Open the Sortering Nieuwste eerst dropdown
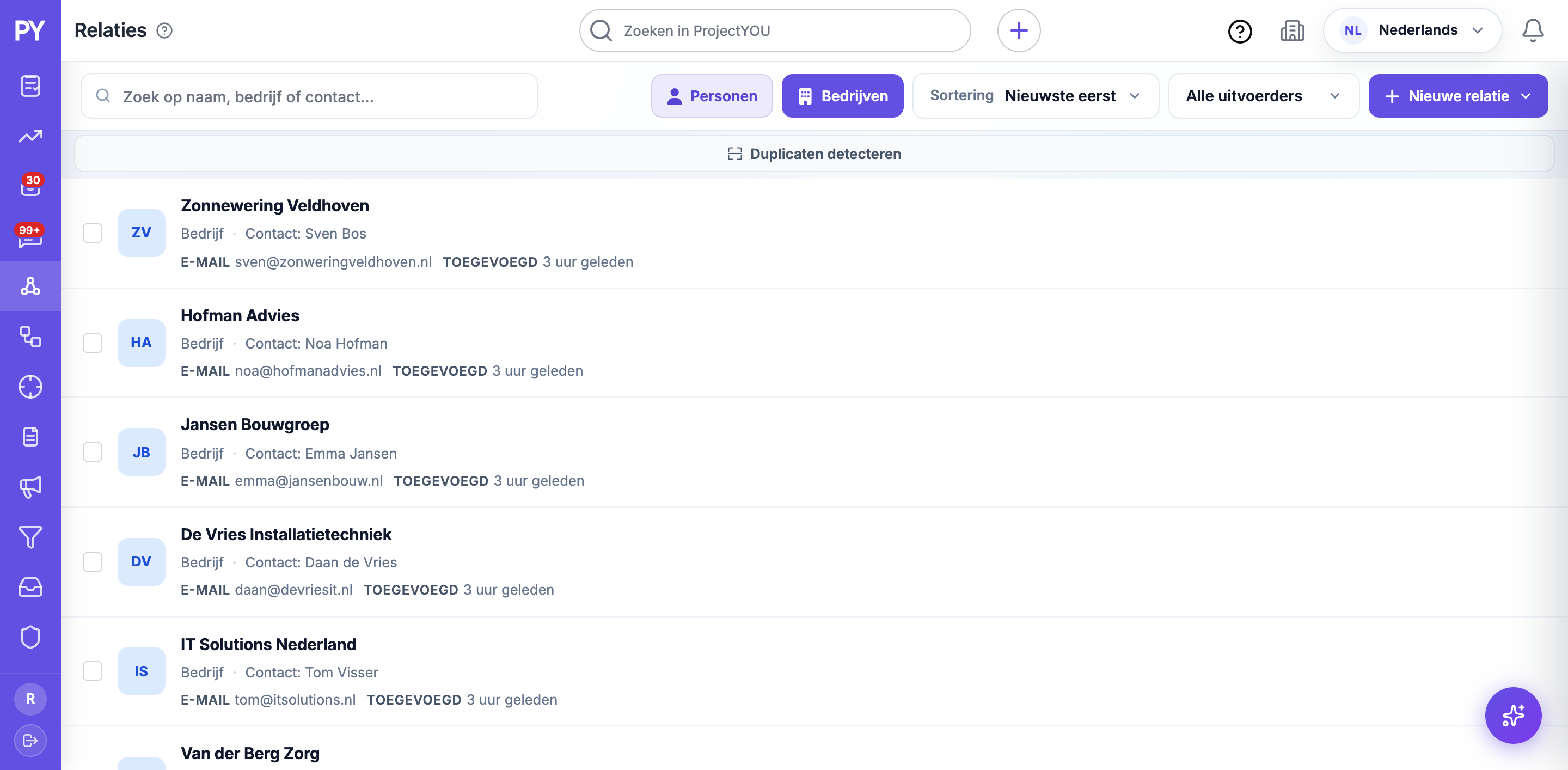This screenshot has height=770, width=1568. pyautogui.click(x=1035, y=95)
